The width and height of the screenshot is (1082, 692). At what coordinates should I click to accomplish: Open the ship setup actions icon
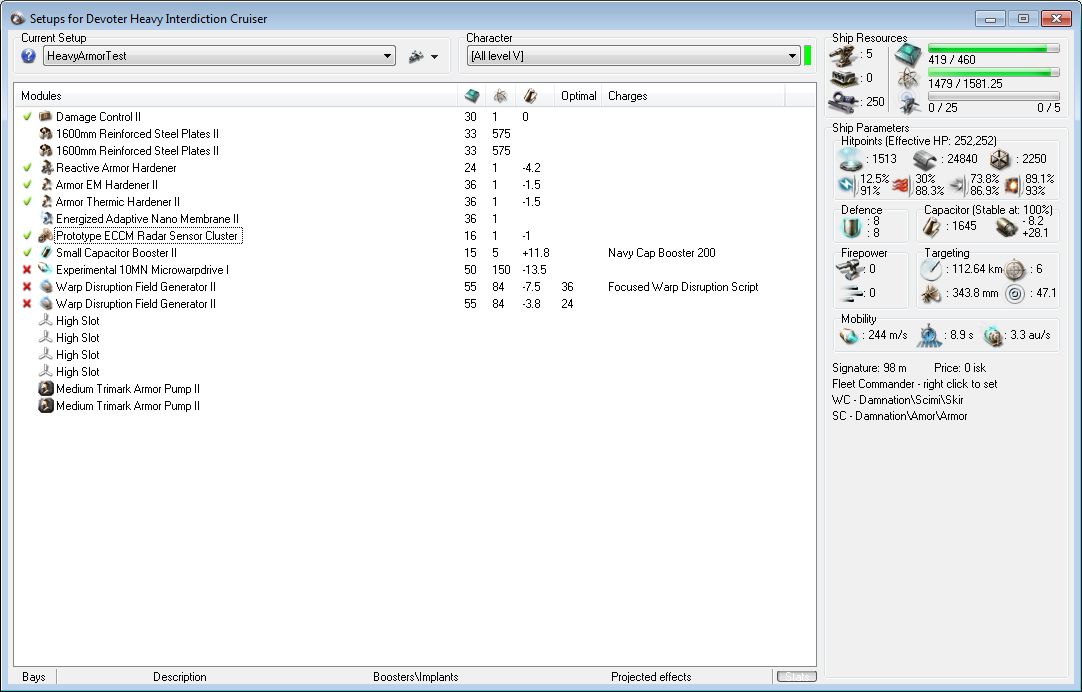tap(416, 57)
